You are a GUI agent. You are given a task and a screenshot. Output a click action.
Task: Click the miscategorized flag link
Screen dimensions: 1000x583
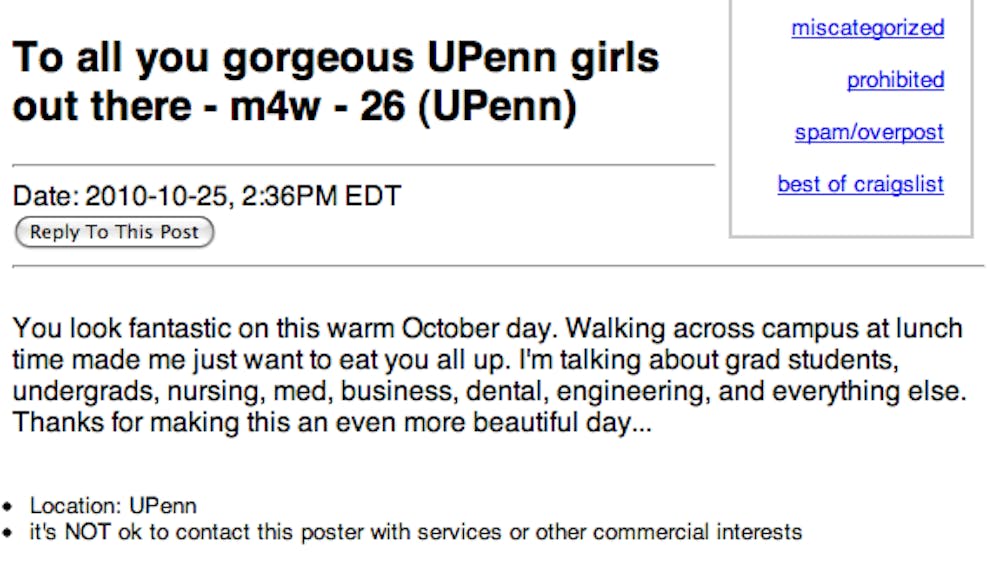tap(867, 28)
